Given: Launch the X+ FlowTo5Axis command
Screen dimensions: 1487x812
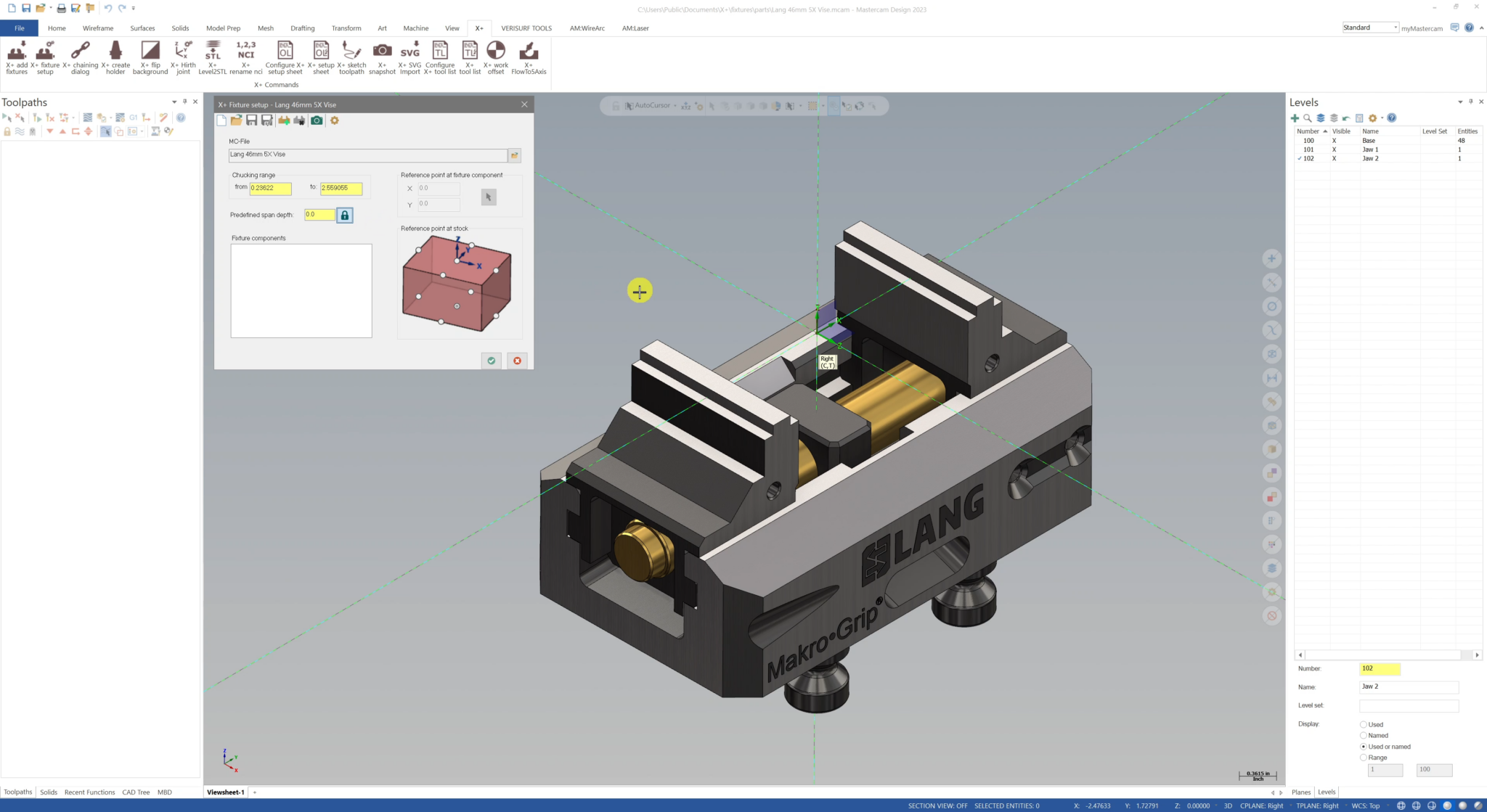Looking at the screenshot, I should (528, 58).
